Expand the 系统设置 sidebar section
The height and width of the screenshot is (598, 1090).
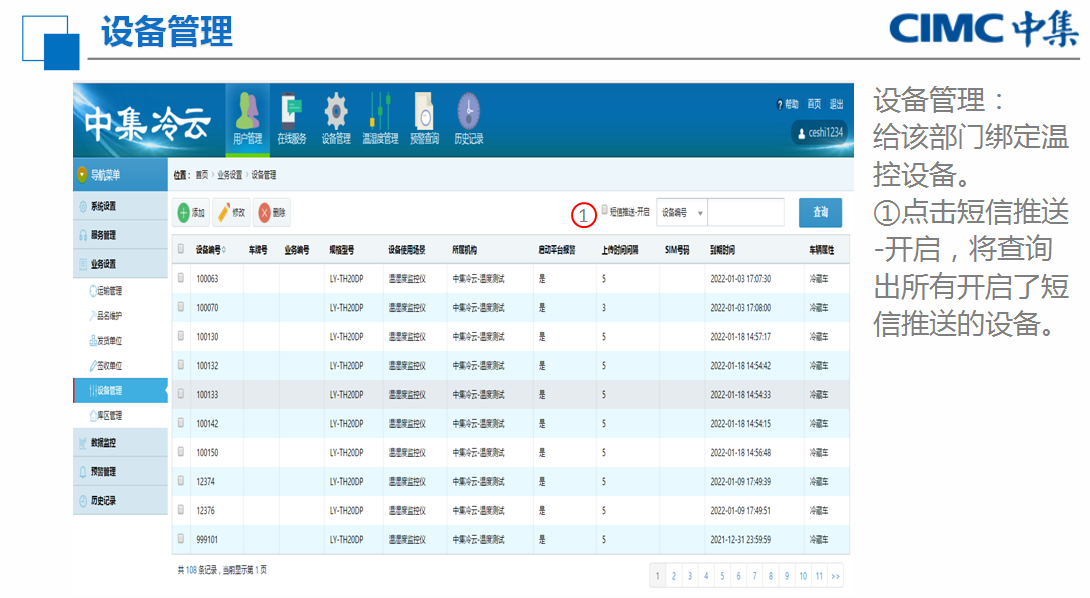click(120, 207)
